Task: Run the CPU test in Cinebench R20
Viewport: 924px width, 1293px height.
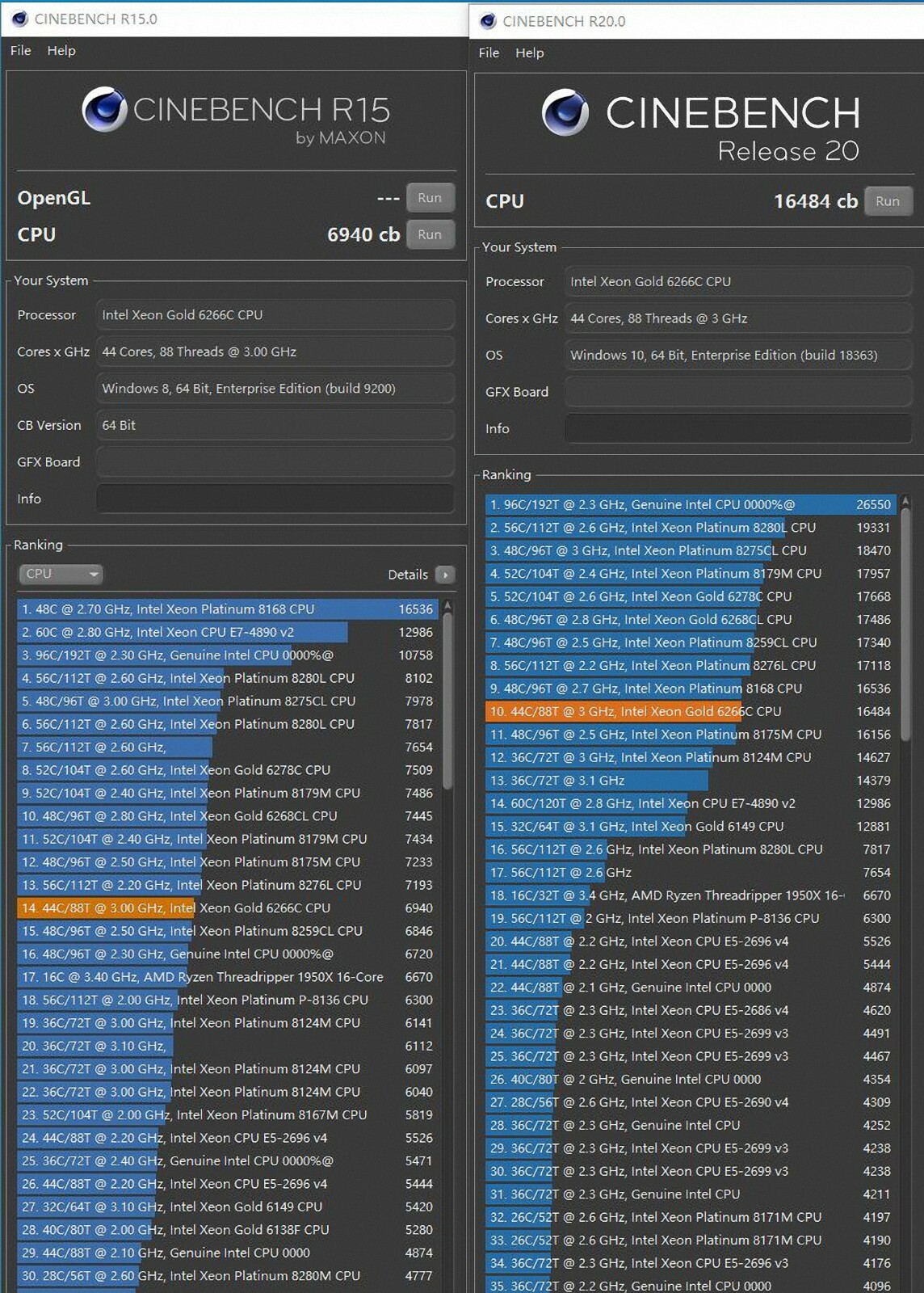Action: pyautogui.click(x=888, y=201)
